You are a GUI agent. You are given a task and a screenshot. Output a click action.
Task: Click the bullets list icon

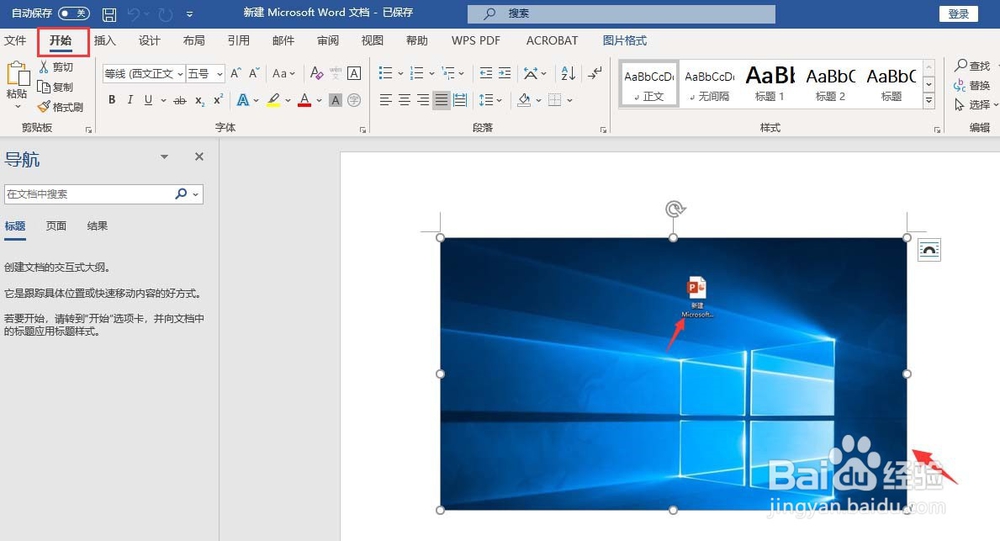pos(385,73)
